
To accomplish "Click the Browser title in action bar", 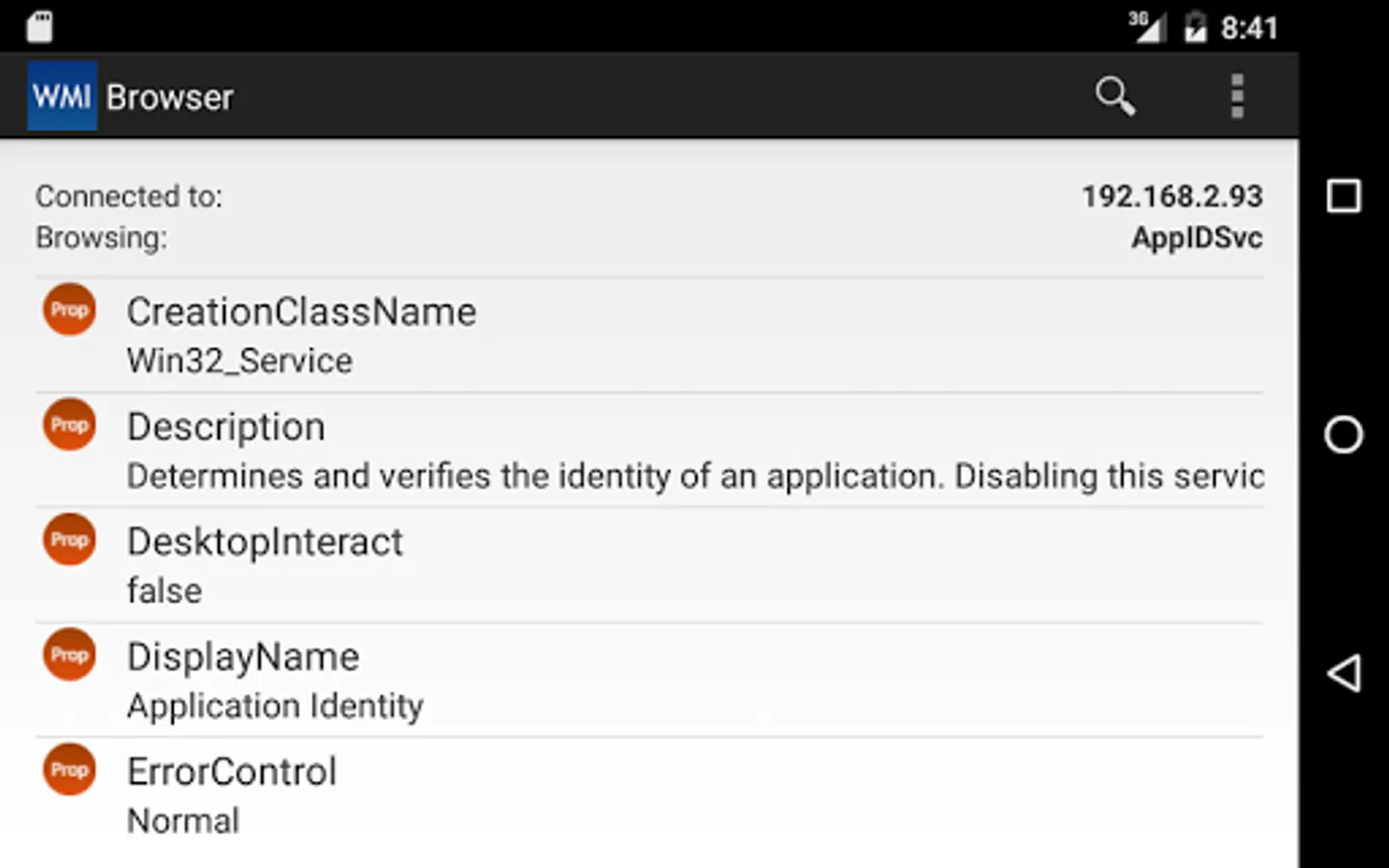I will pos(170,97).
